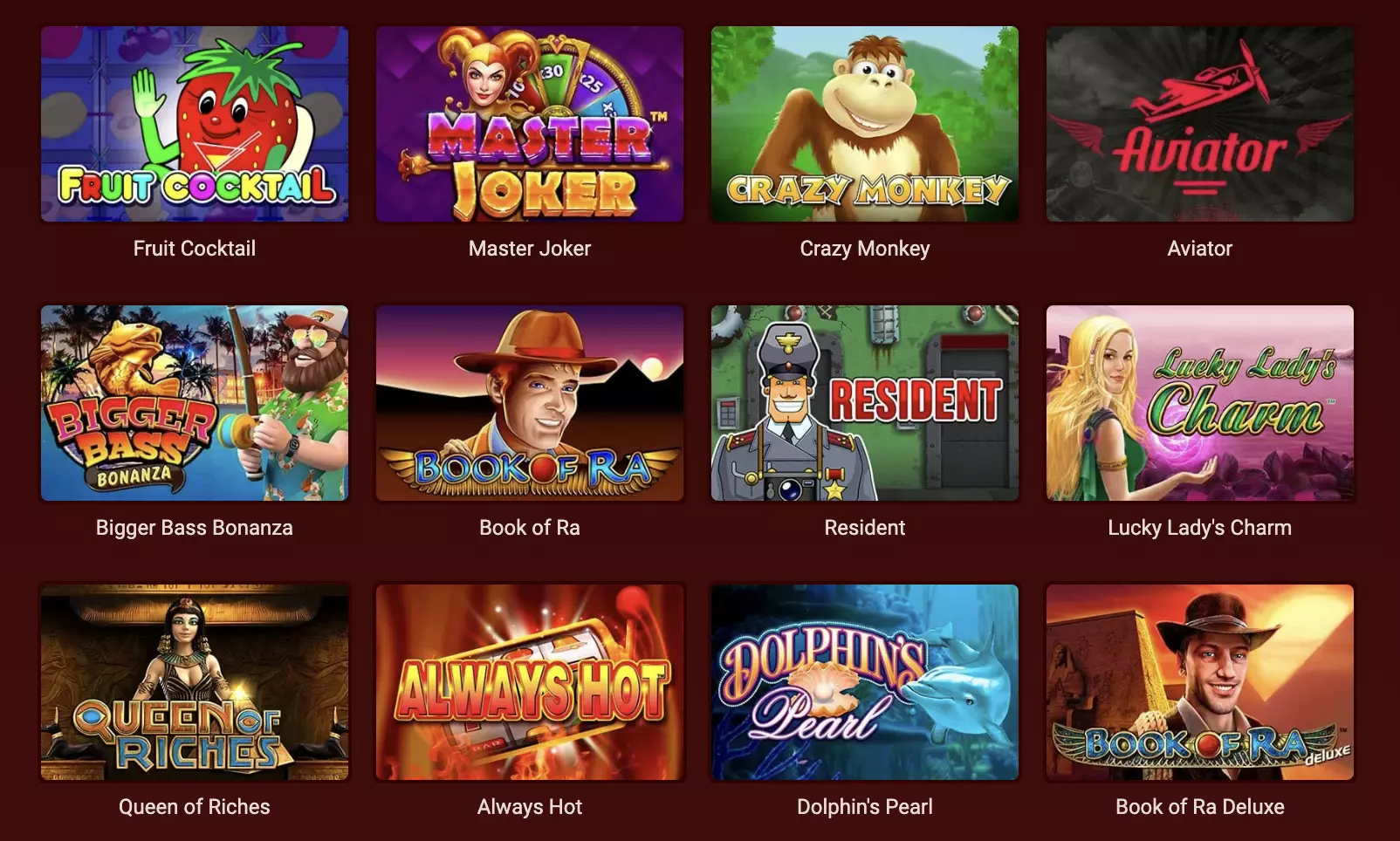Open the Book of Ra Deluxe thumbnail
Screen dimensions: 1400x841
(1200, 682)
